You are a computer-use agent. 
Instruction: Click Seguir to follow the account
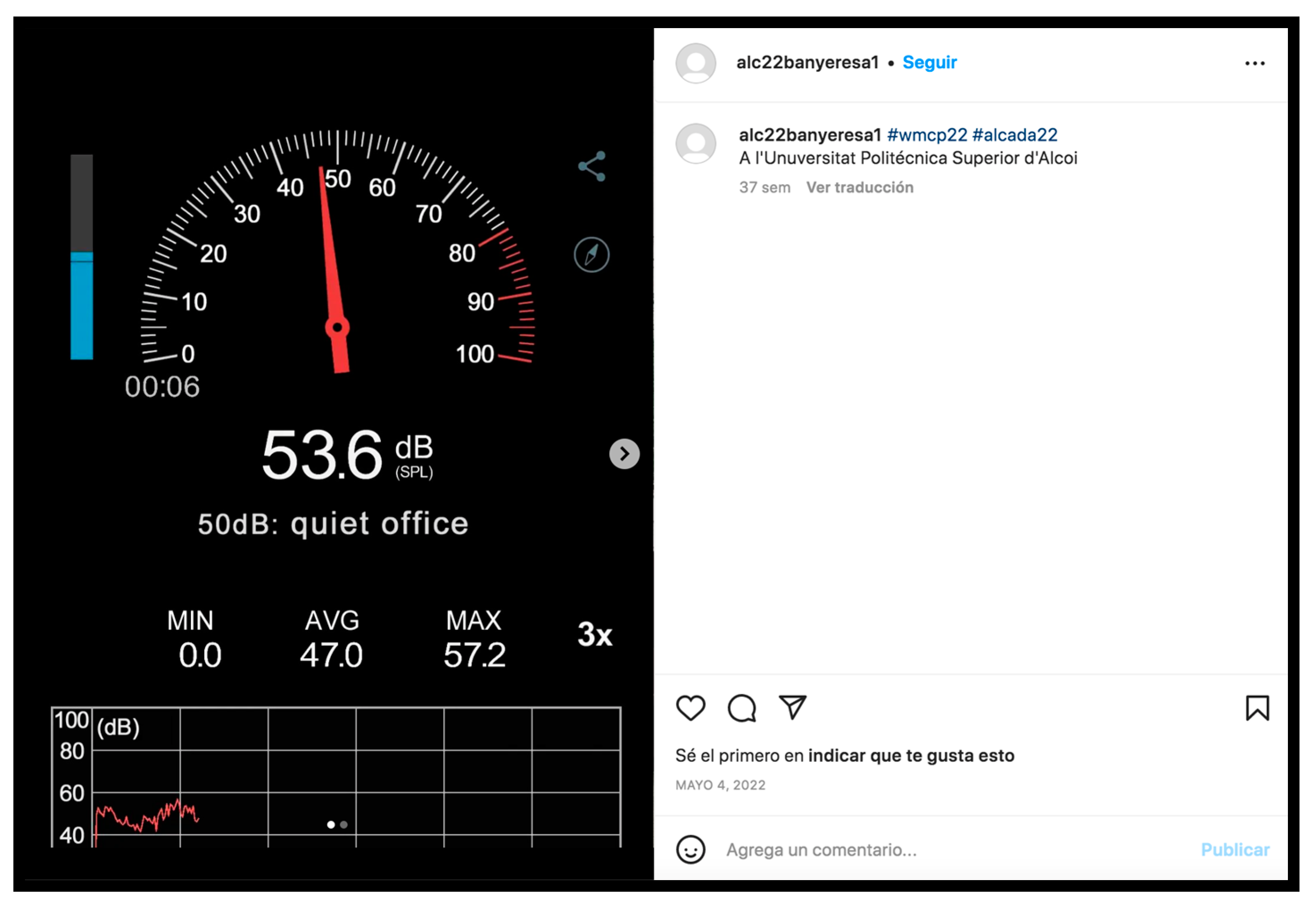[929, 62]
